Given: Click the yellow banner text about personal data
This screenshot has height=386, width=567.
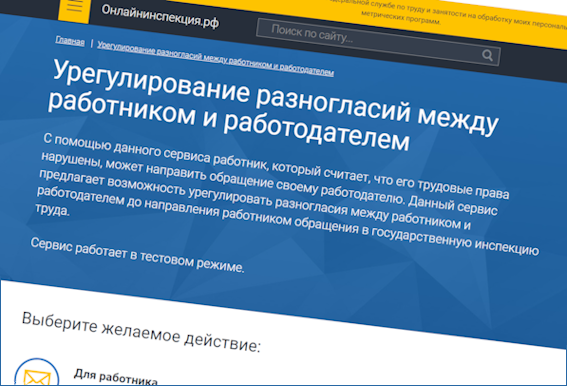Looking at the screenshot, I should pos(448,14).
